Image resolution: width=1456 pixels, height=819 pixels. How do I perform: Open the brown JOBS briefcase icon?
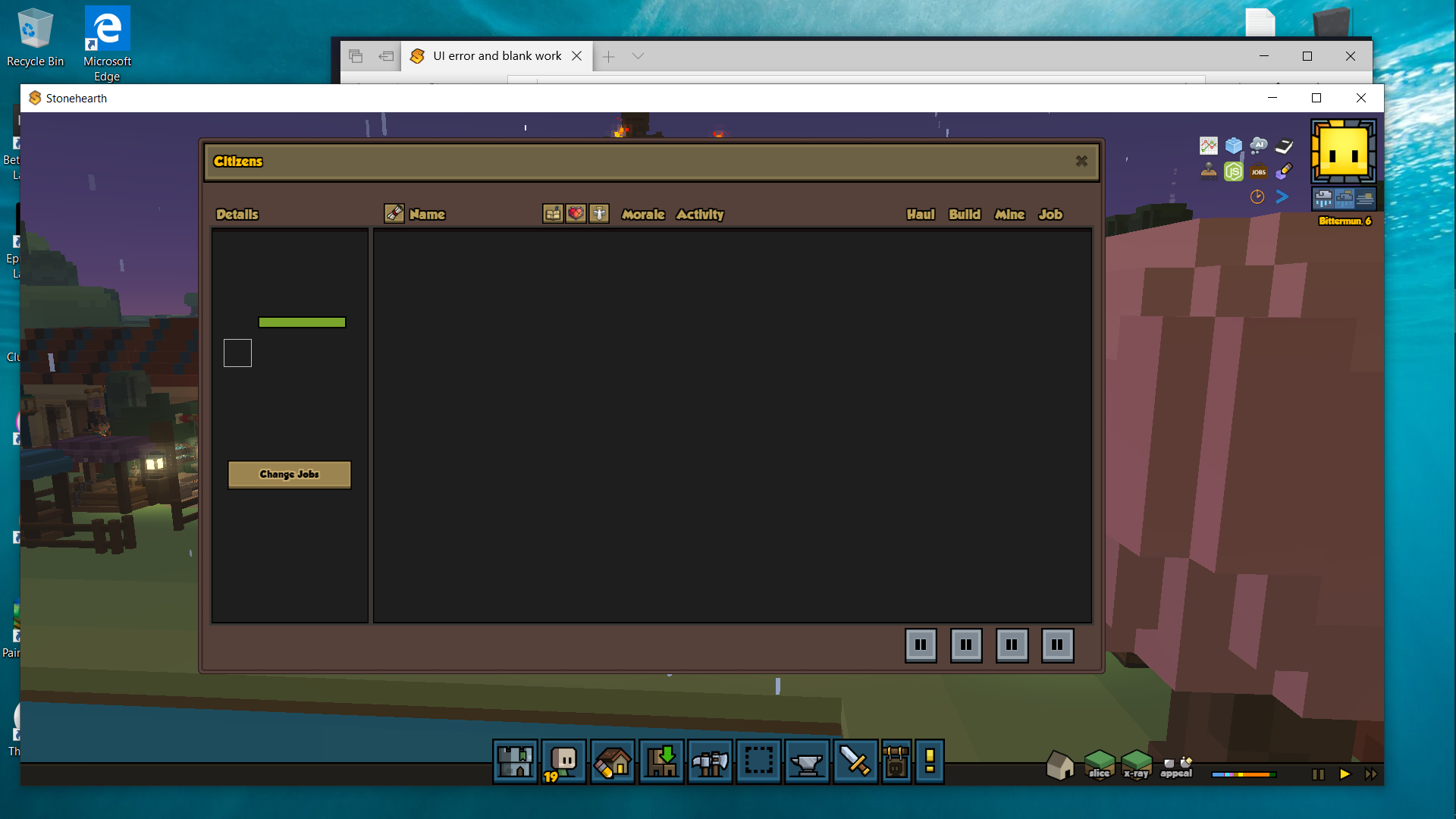1259,171
